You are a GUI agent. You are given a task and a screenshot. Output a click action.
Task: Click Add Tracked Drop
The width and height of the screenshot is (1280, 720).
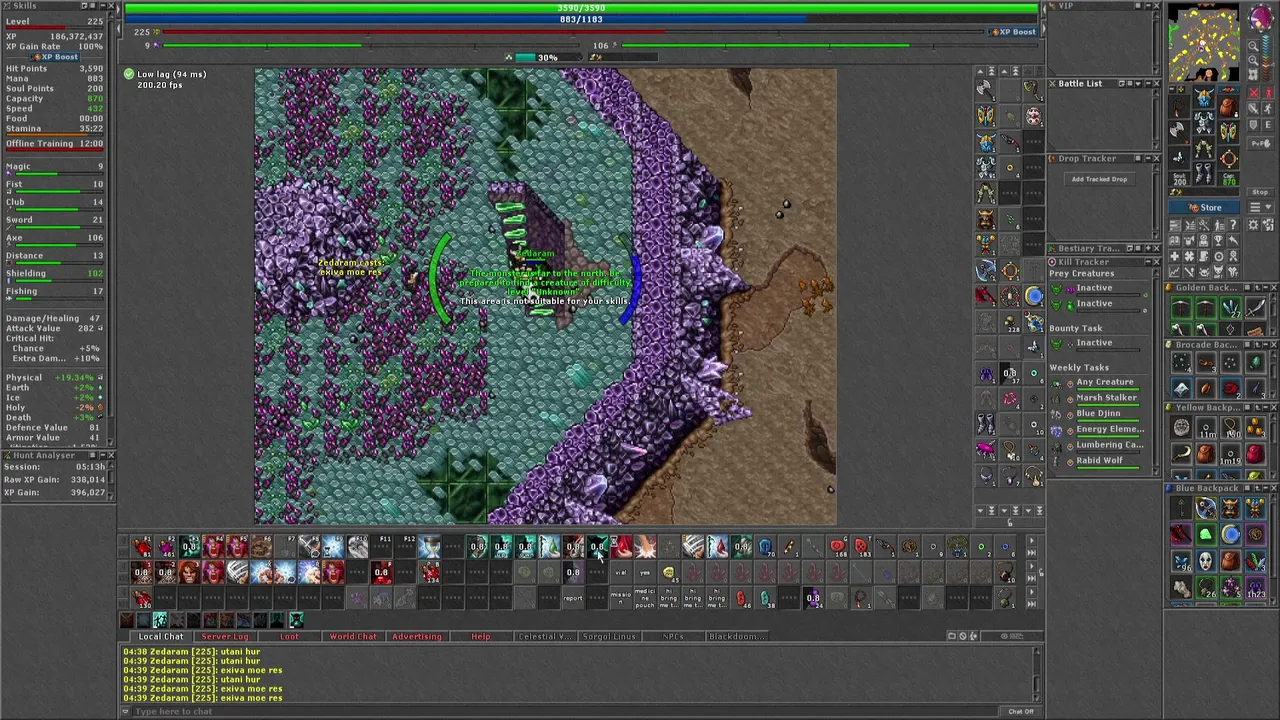click(x=1100, y=179)
